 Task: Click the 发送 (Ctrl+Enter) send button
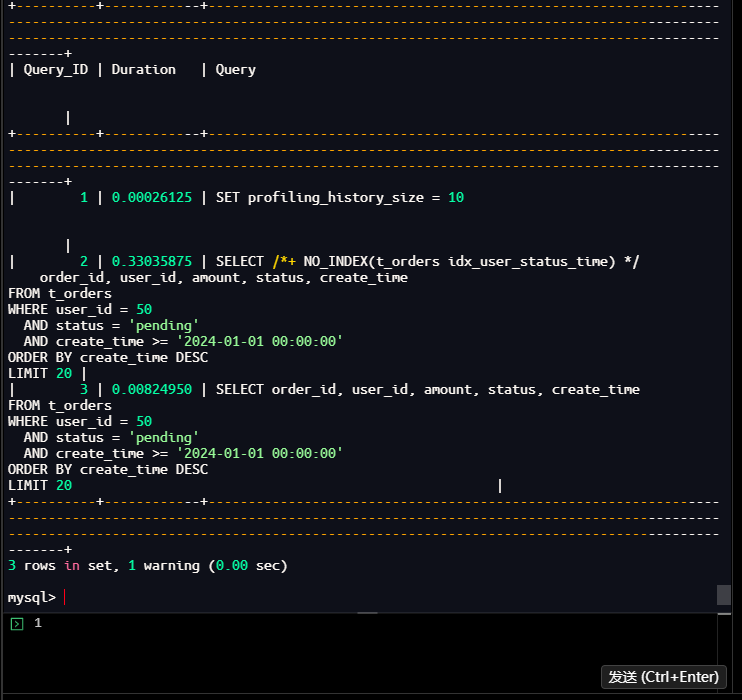point(663,677)
